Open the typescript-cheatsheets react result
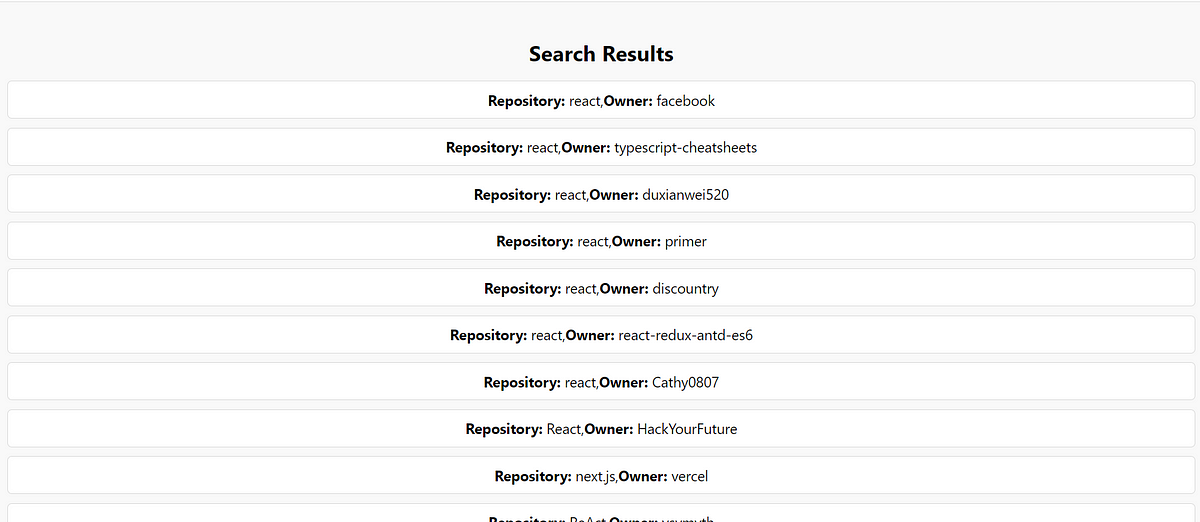This screenshot has width=1200, height=522. [601, 147]
